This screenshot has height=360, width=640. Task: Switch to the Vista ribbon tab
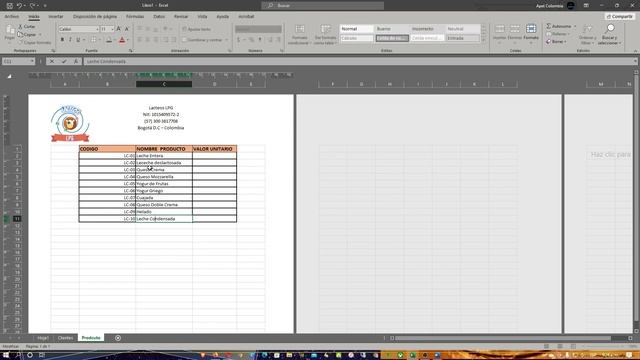pos(202,17)
